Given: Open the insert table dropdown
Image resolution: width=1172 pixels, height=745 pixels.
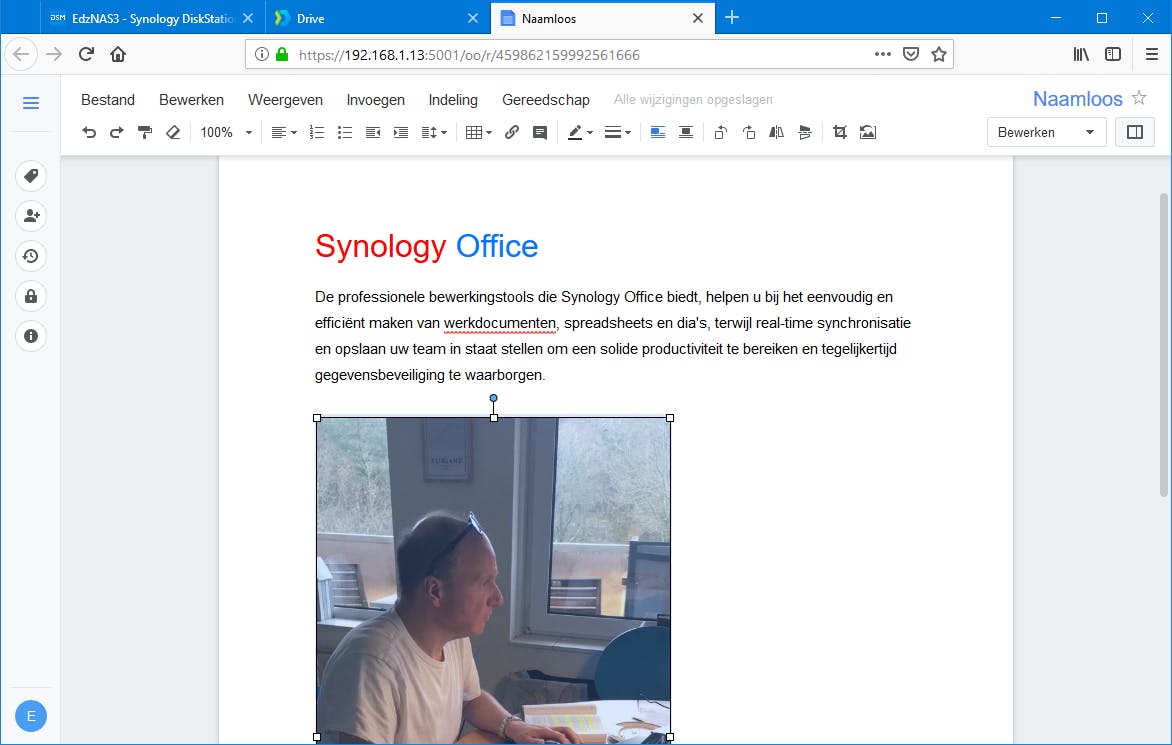Looking at the screenshot, I should point(478,132).
